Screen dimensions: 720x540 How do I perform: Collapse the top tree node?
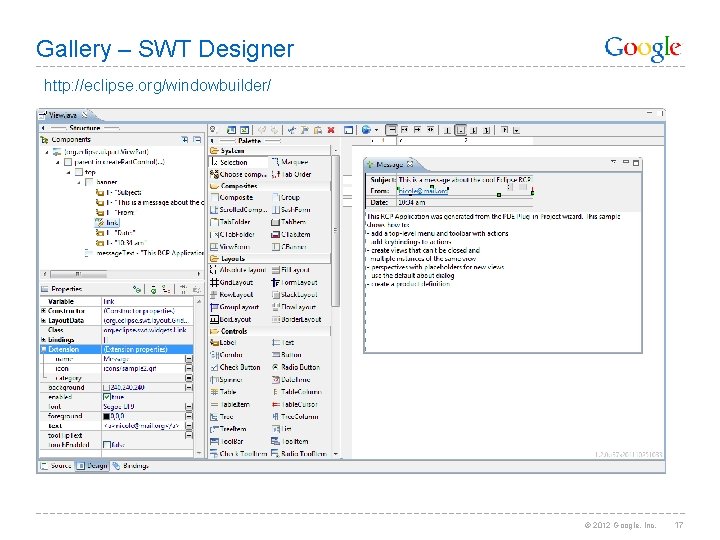[x=69, y=173]
